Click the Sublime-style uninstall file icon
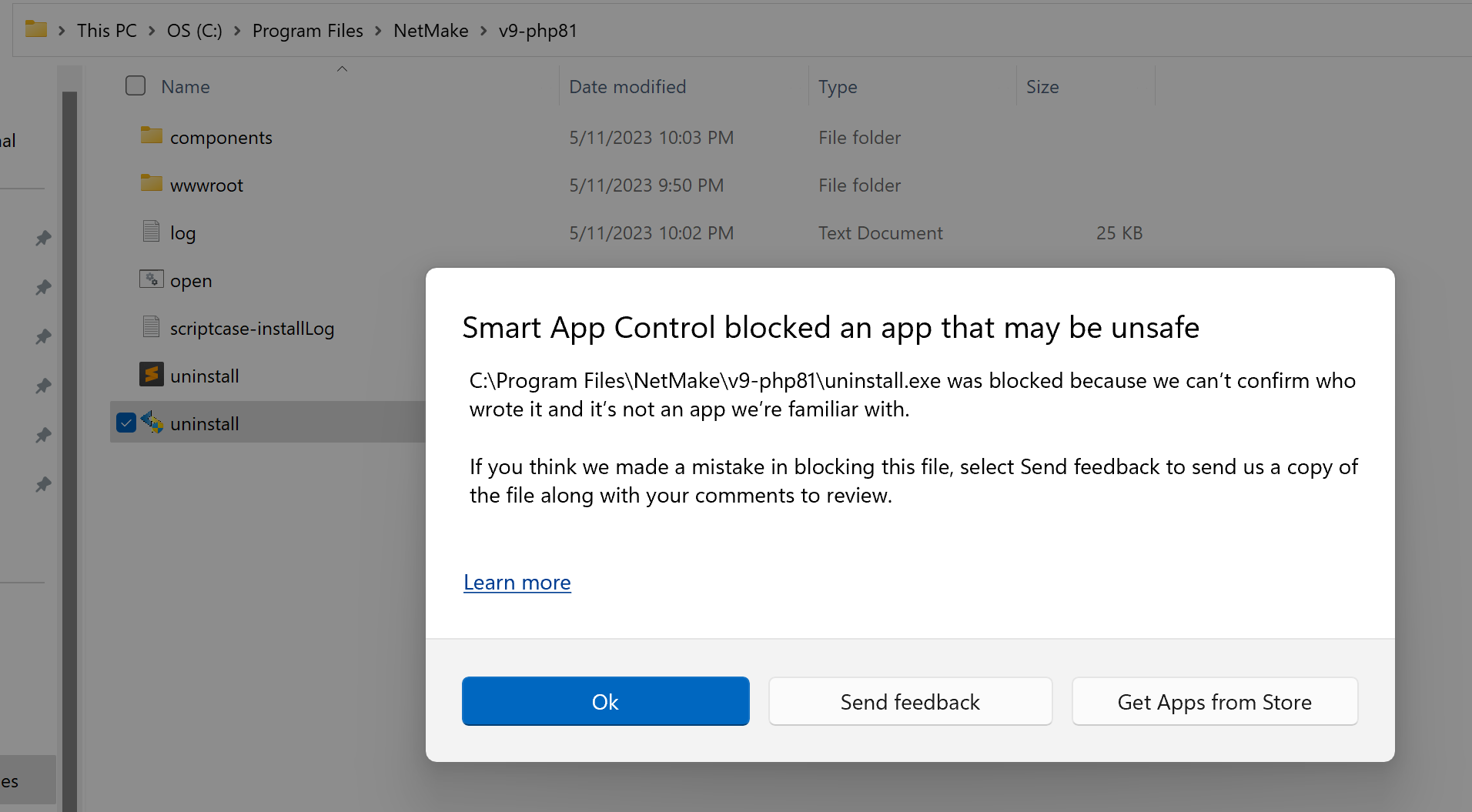 click(x=152, y=375)
